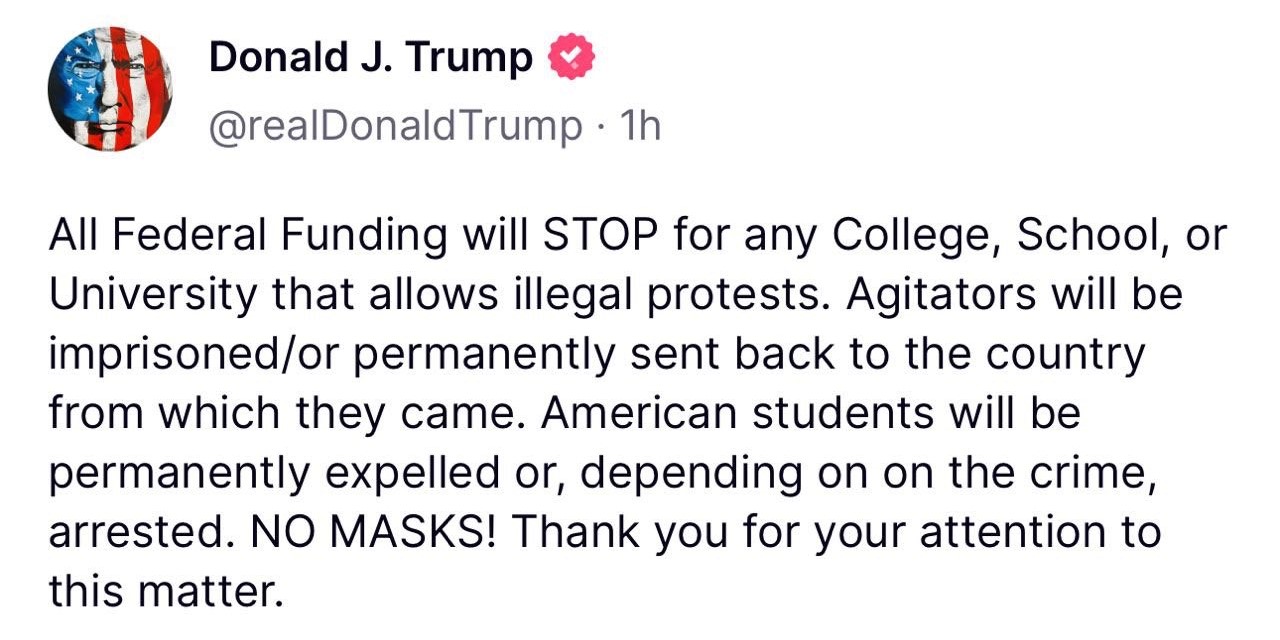
Task: Click the words "All Federal Funding"
Action: click(x=248, y=236)
